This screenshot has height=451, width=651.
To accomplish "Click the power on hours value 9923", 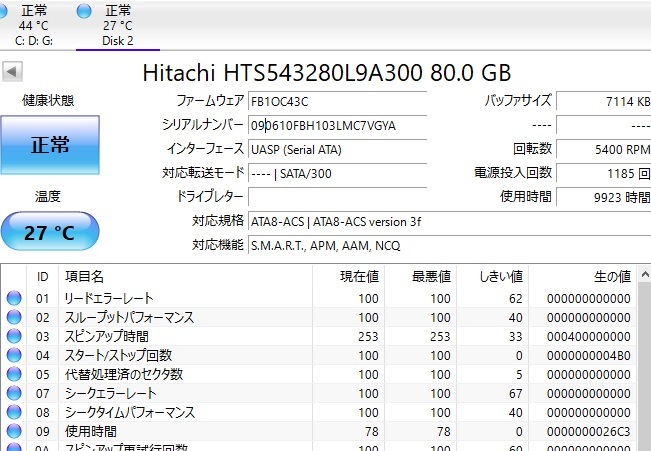I will (604, 197).
